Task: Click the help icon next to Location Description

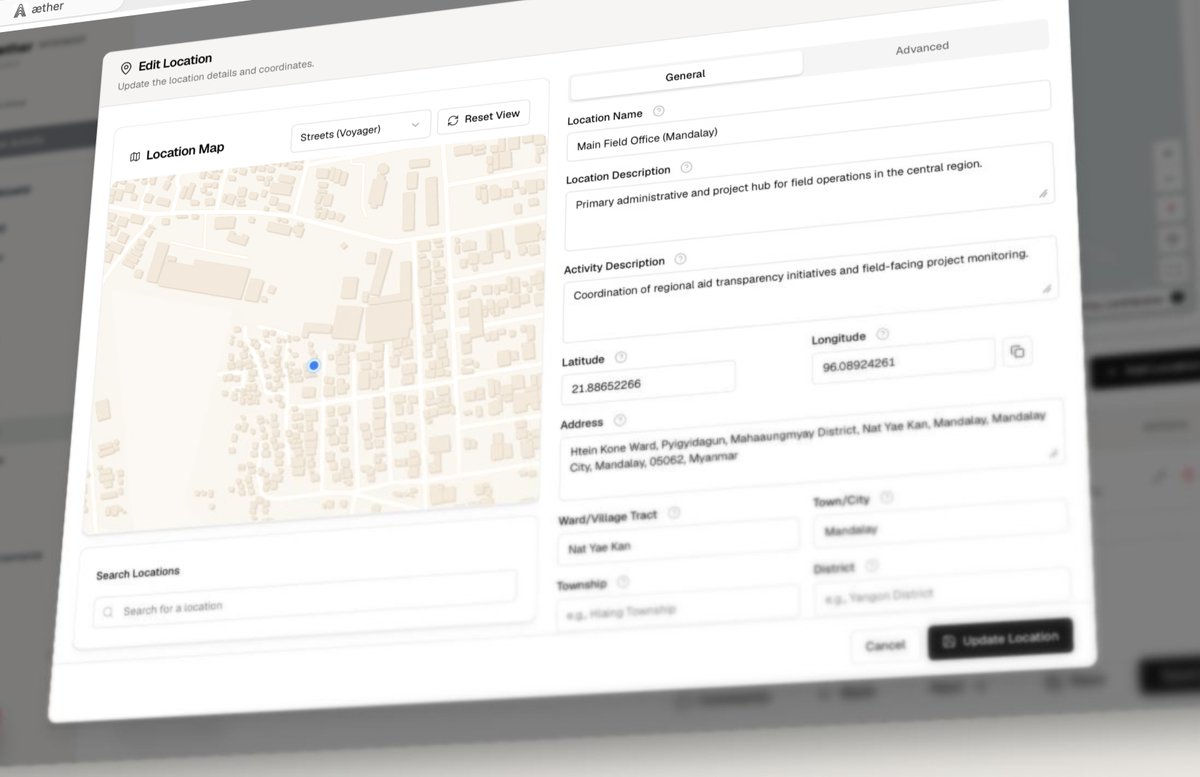Action: pyautogui.click(x=685, y=168)
